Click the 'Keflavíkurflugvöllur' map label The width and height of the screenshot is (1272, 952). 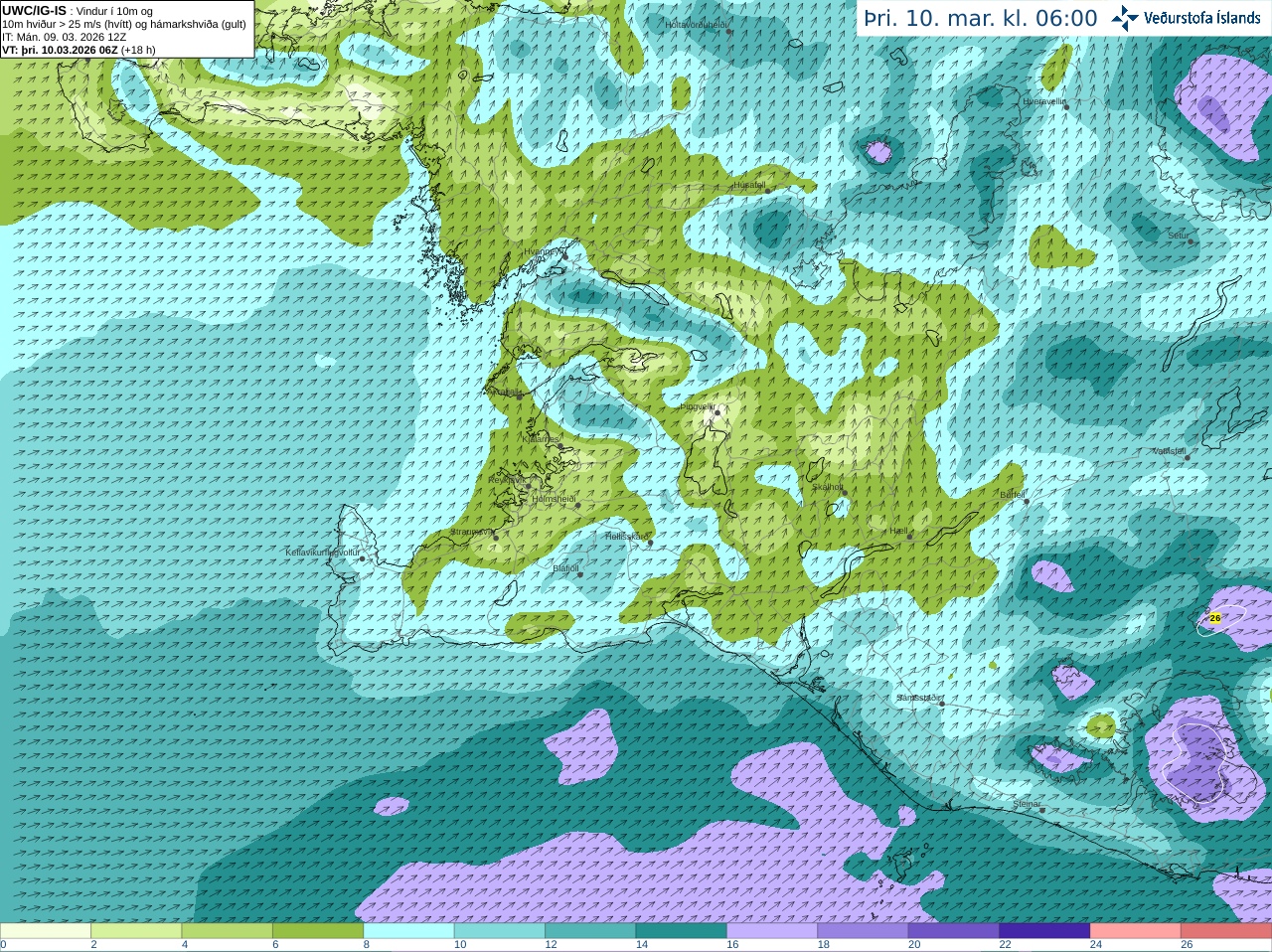tap(323, 553)
